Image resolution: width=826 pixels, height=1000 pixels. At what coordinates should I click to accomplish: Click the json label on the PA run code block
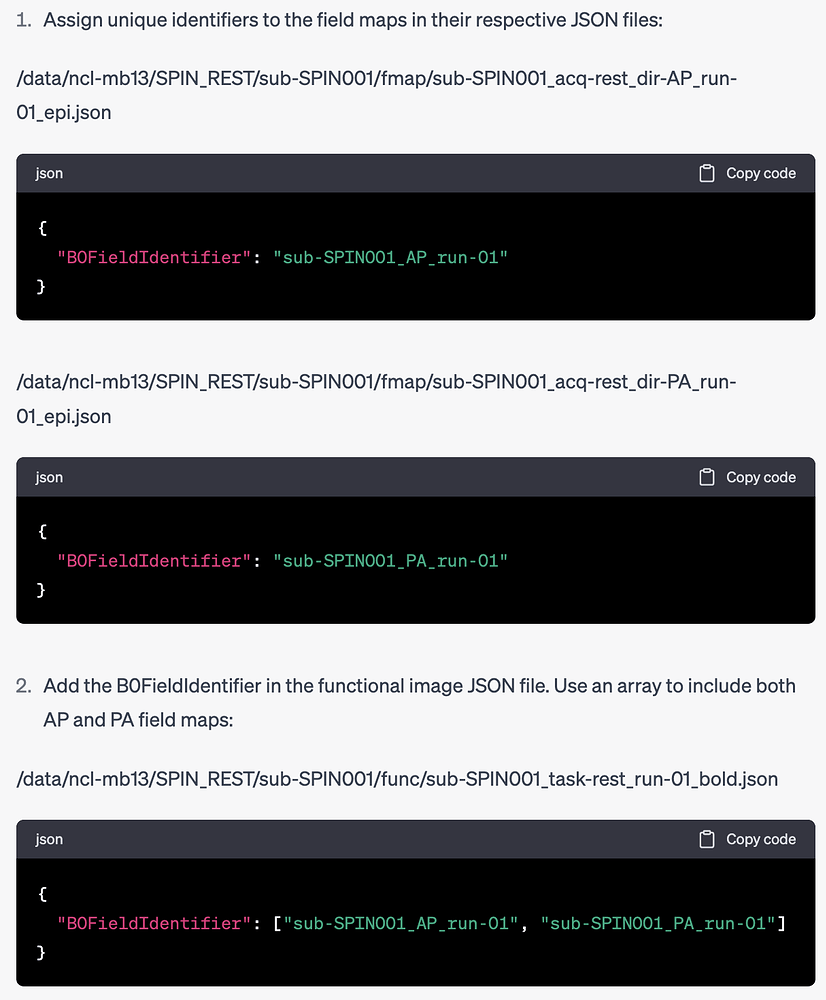point(48,477)
